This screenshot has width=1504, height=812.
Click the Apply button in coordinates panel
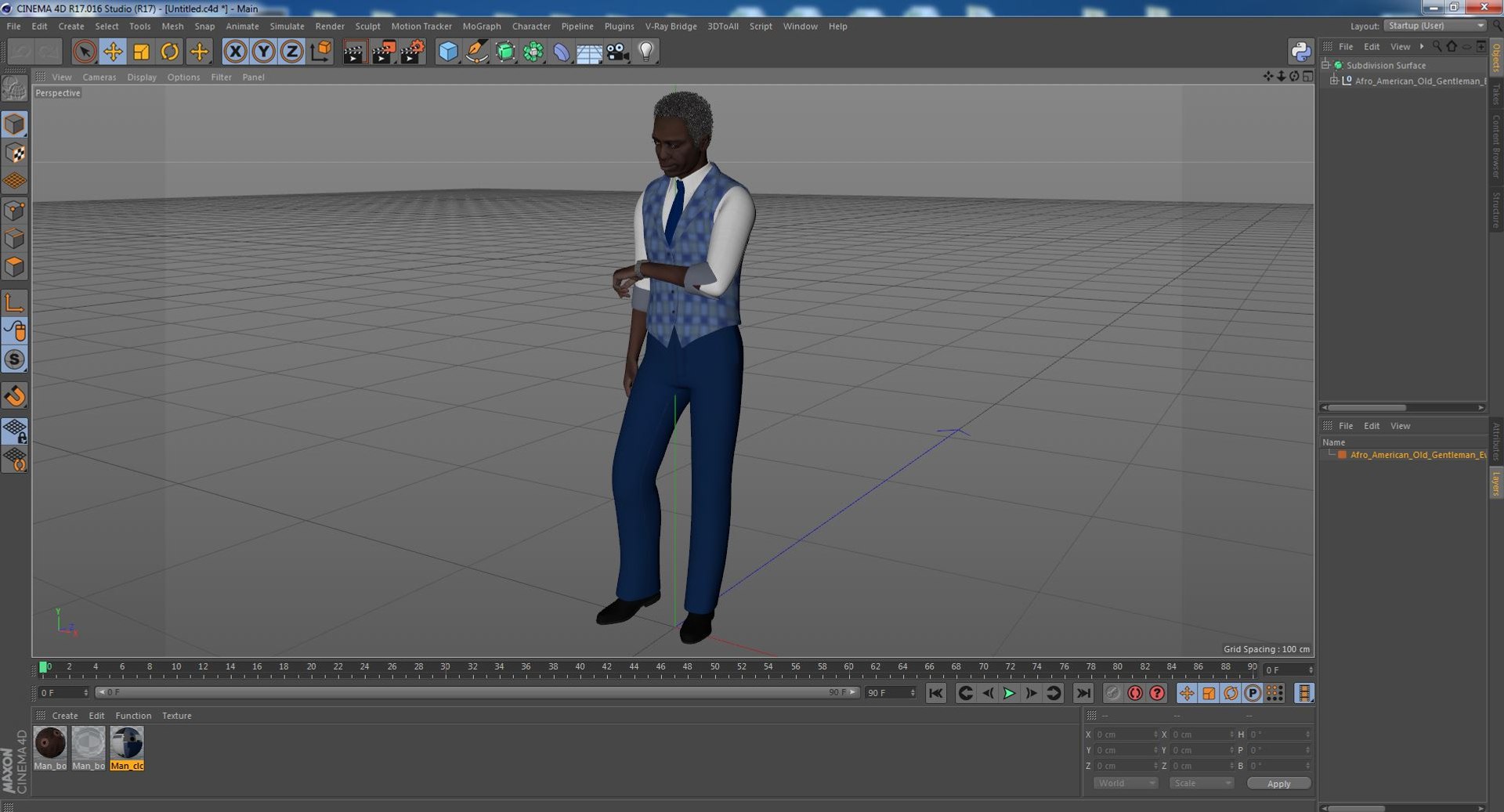coord(1278,783)
